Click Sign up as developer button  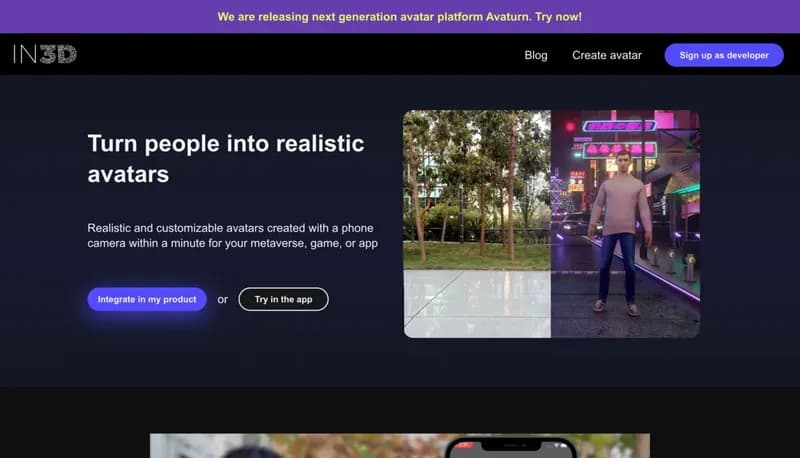(723, 55)
